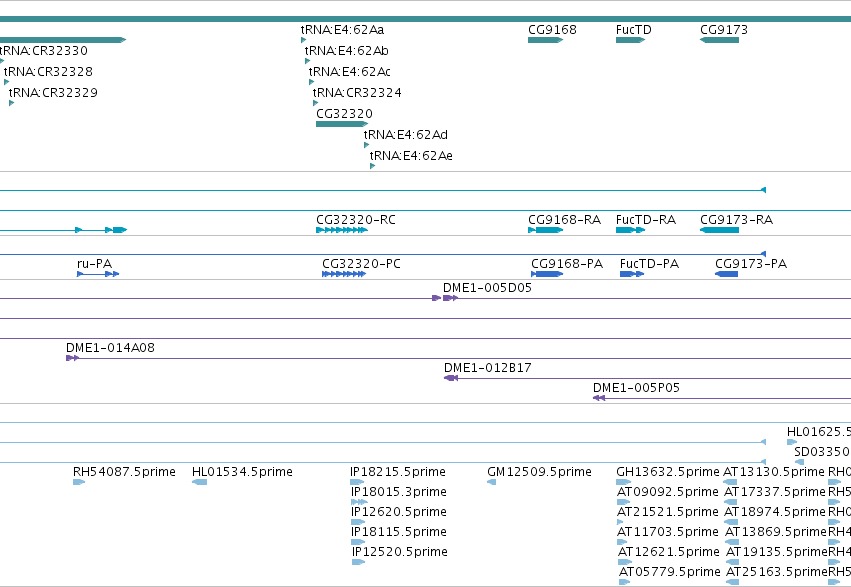Select EST IP18115.5prime
Screen dimensions: 851x587
pyautogui.click(x=358, y=542)
